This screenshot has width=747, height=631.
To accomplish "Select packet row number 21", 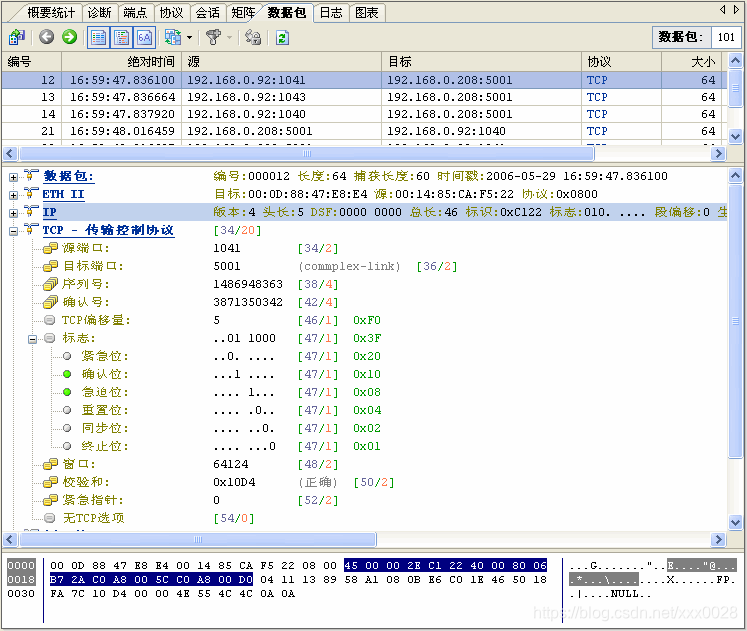I will pos(364,131).
